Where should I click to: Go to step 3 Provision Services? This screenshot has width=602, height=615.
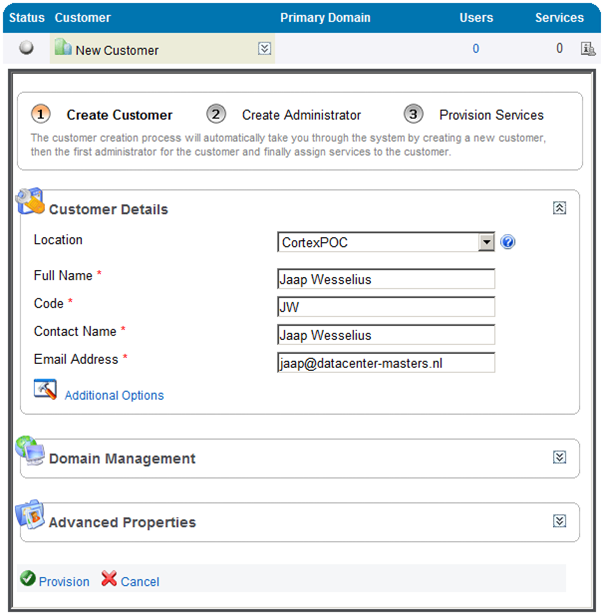(x=490, y=115)
